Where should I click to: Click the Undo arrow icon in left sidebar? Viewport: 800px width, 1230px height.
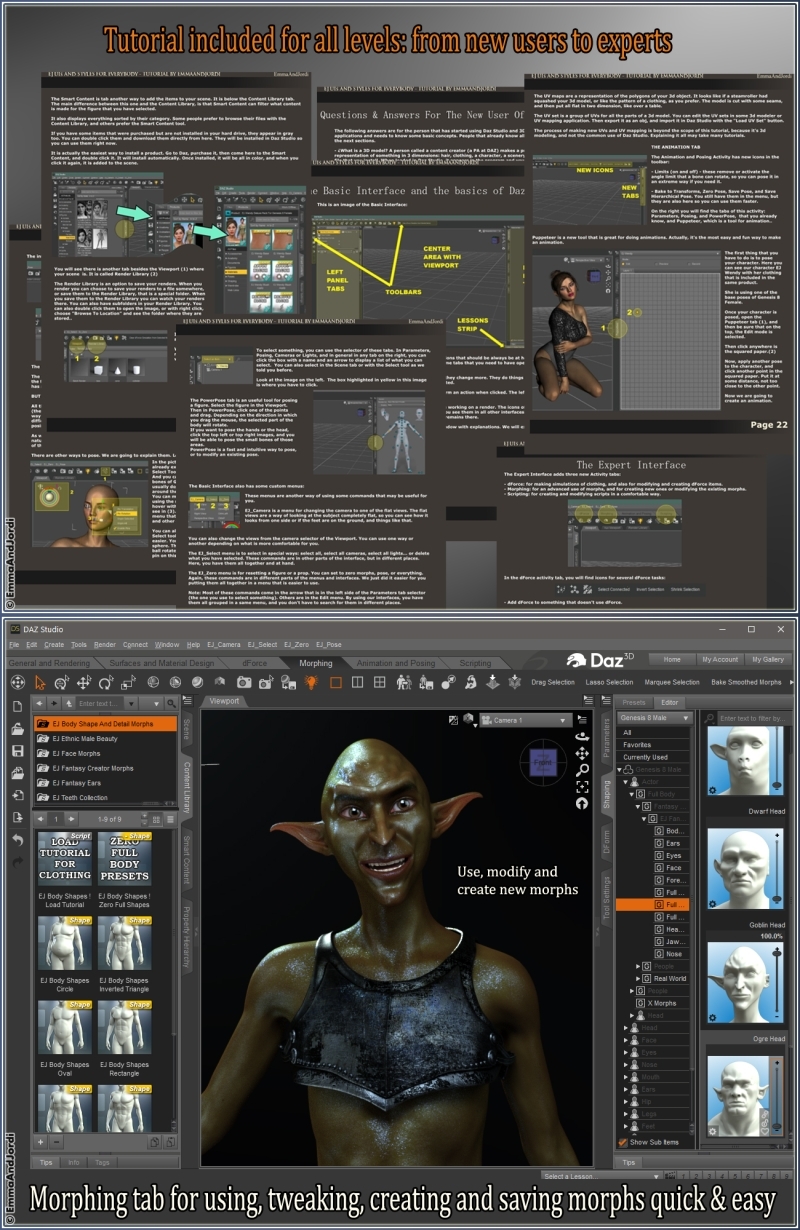coord(18,840)
